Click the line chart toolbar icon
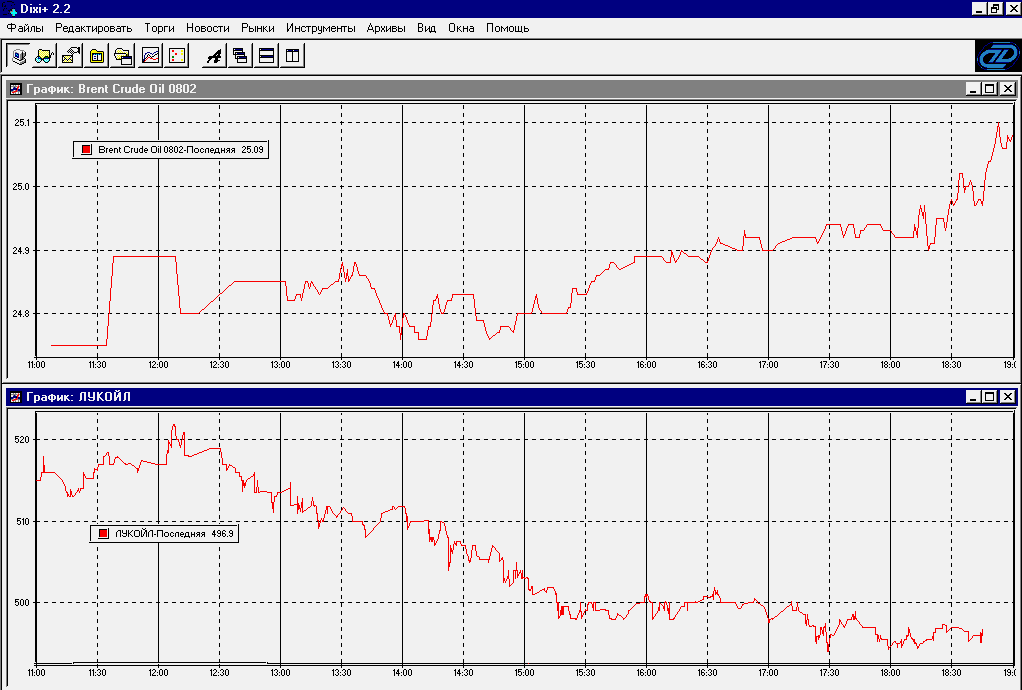This screenshot has height=690, width=1022. [x=150, y=56]
